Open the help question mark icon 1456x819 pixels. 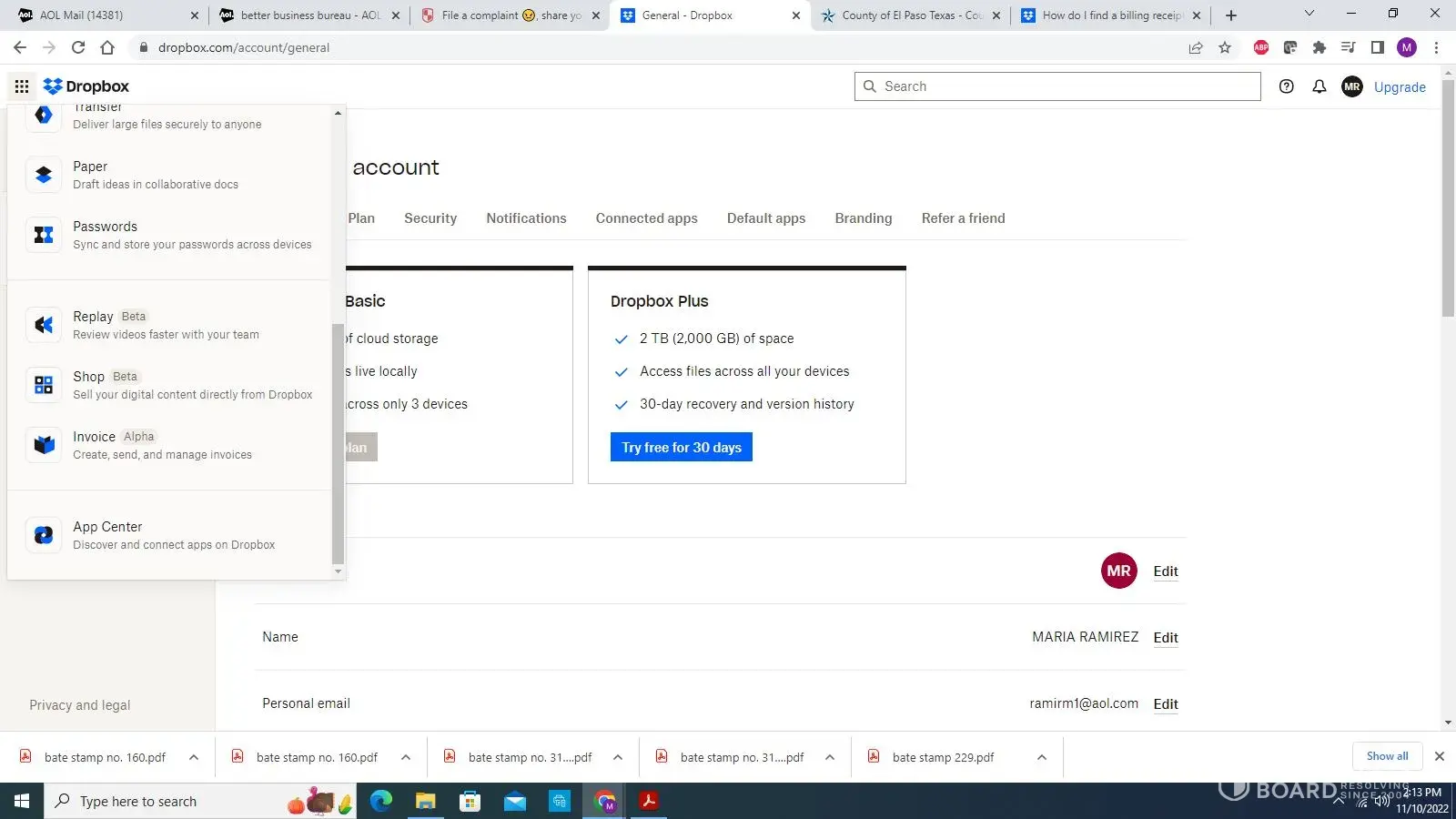1286,86
